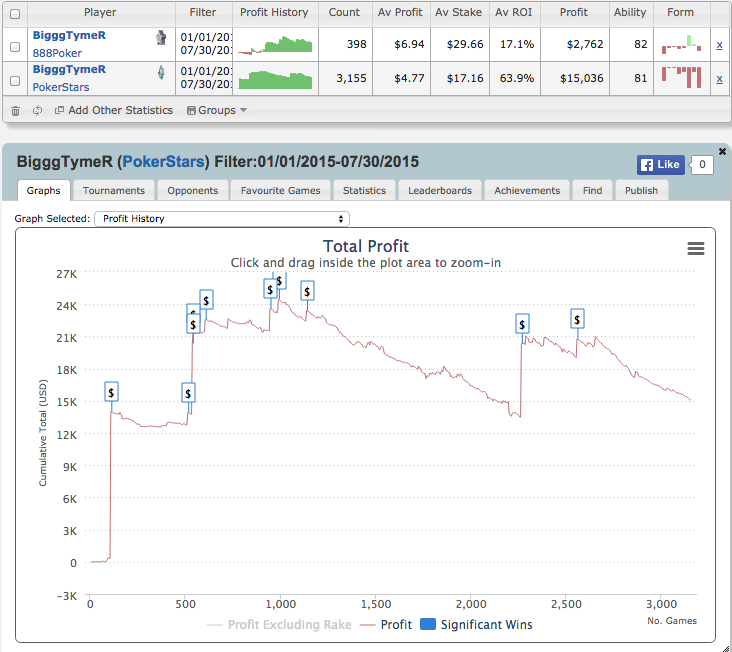Click the Total Profit chart title
The height and width of the screenshot is (652, 732).
(x=366, y=246)
